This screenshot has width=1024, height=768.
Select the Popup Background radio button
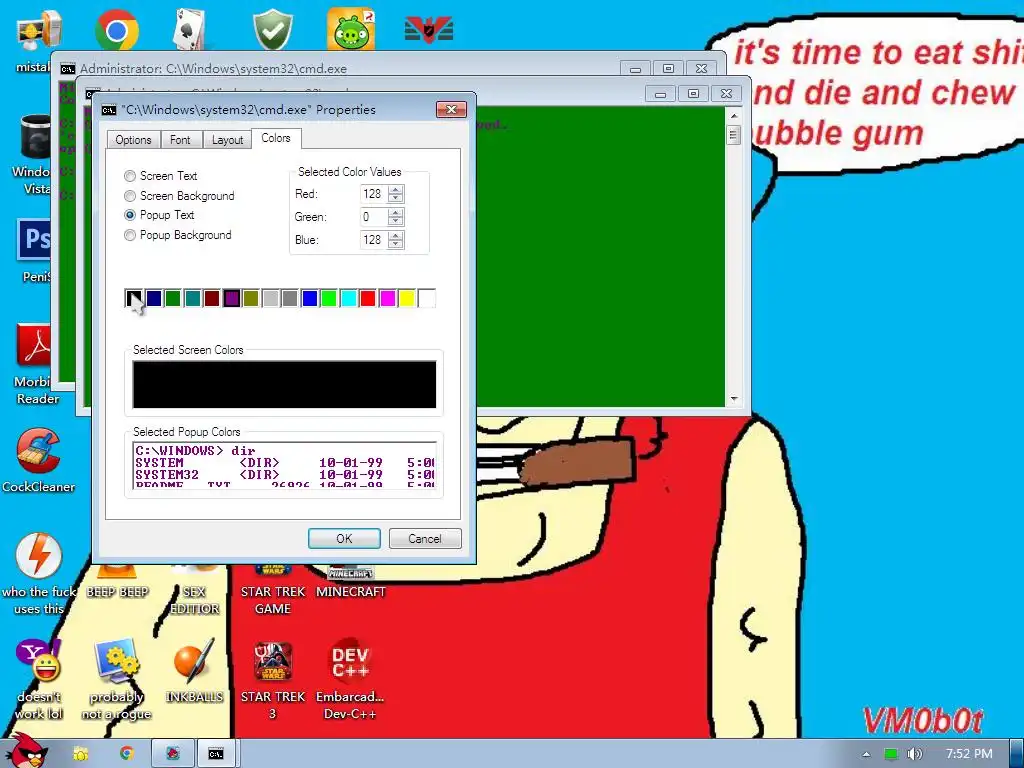(130, 235)
